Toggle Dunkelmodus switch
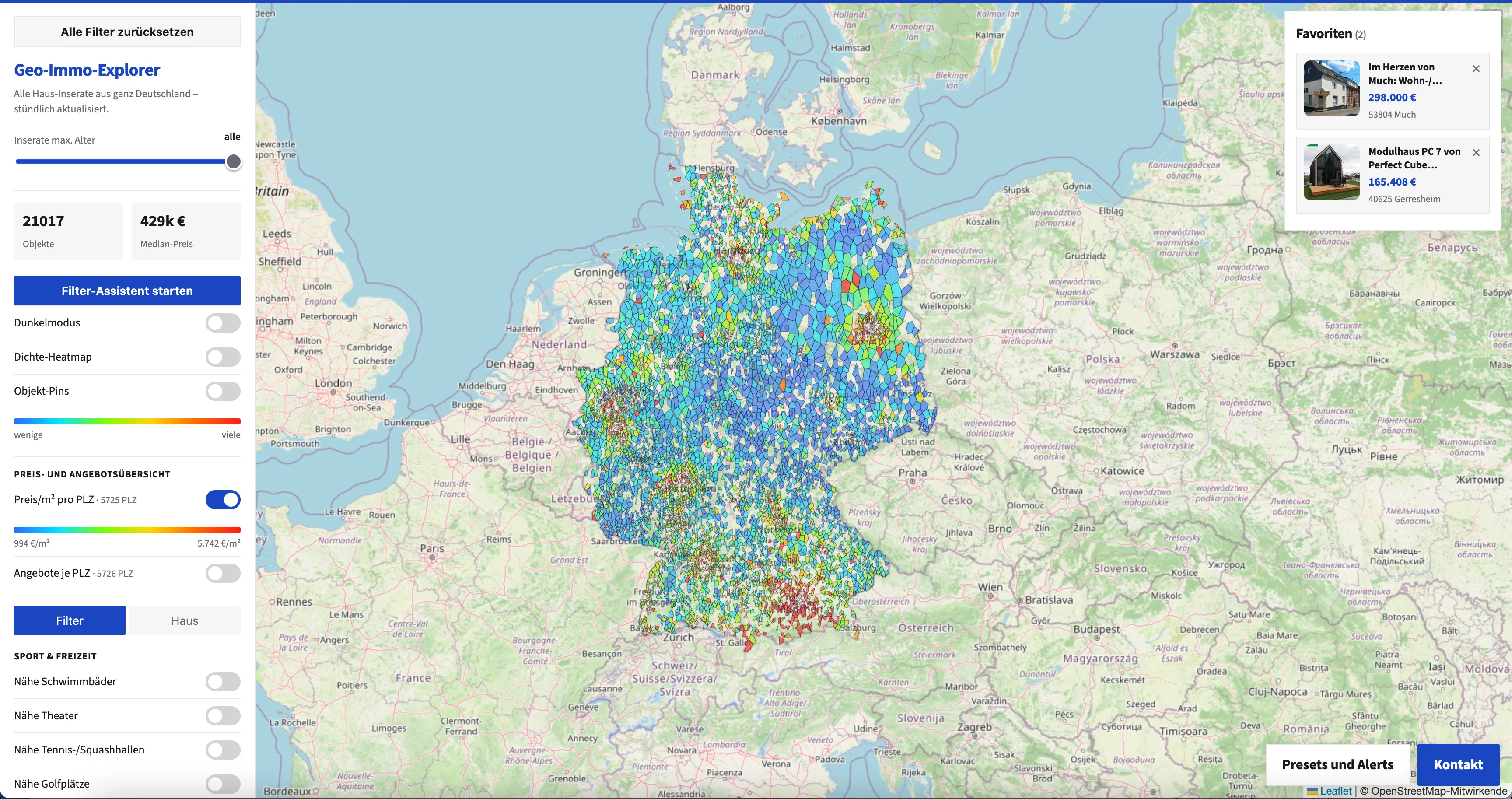This screenshot has height=799, width=1512. tap(223, 323)
